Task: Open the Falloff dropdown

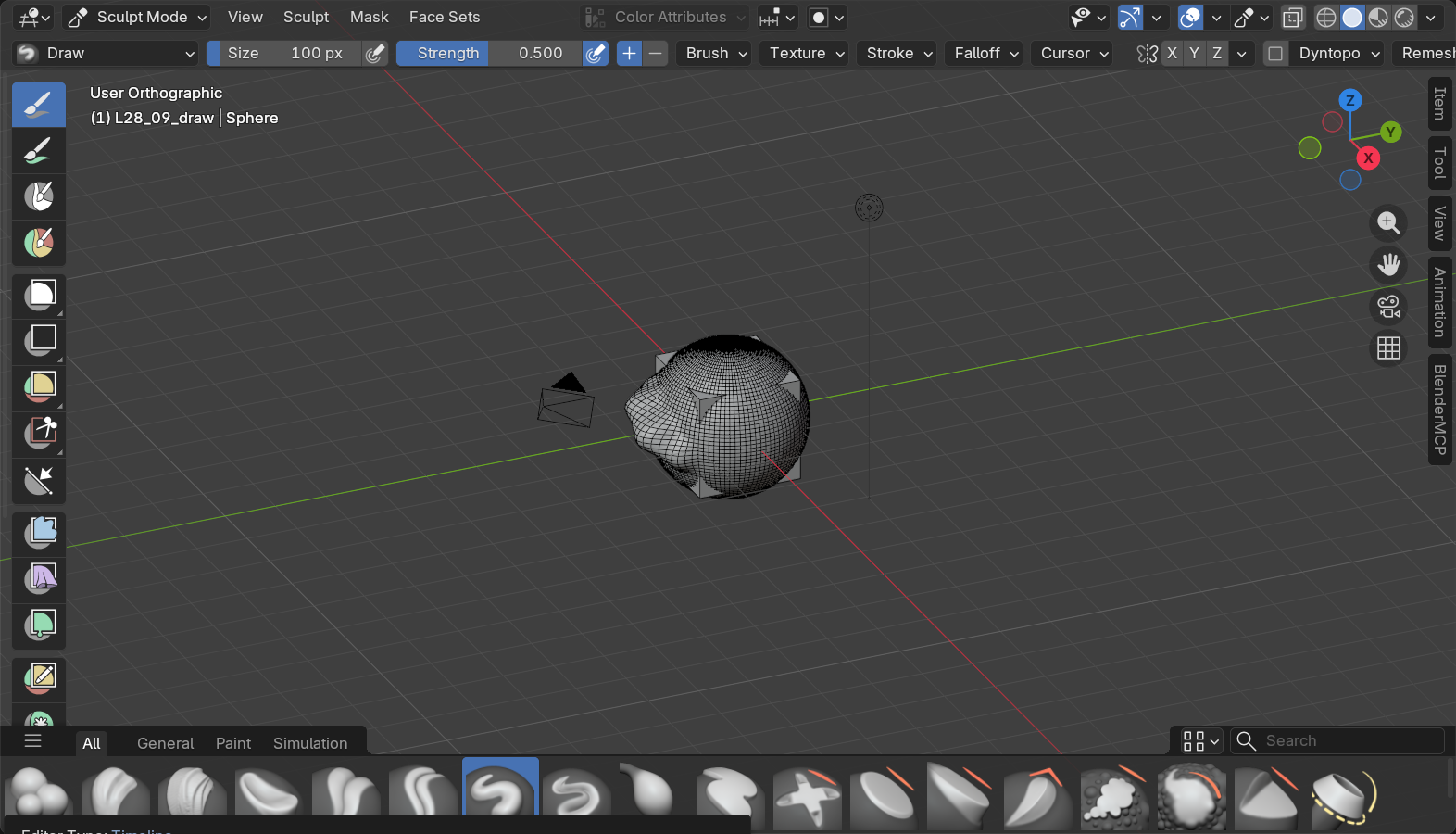Action: pyautogui.click(x=986, y=54)
